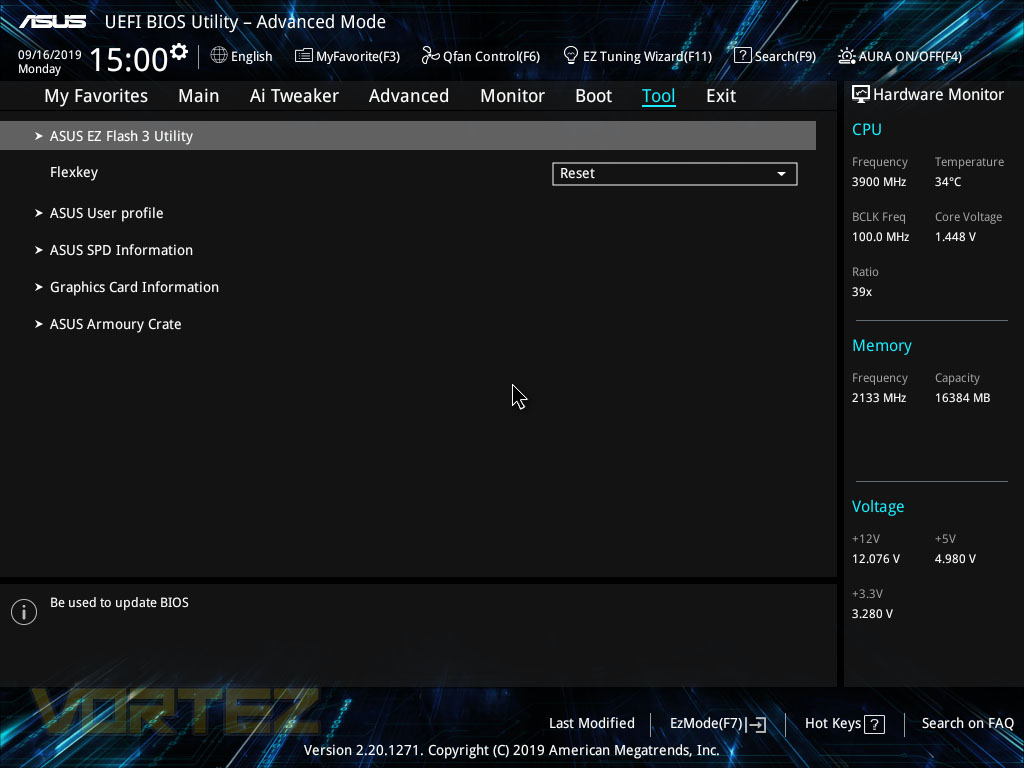Screen dimensions: 1024x768
Task: Click Ratio value 39x
Action: tap(861, 292)
